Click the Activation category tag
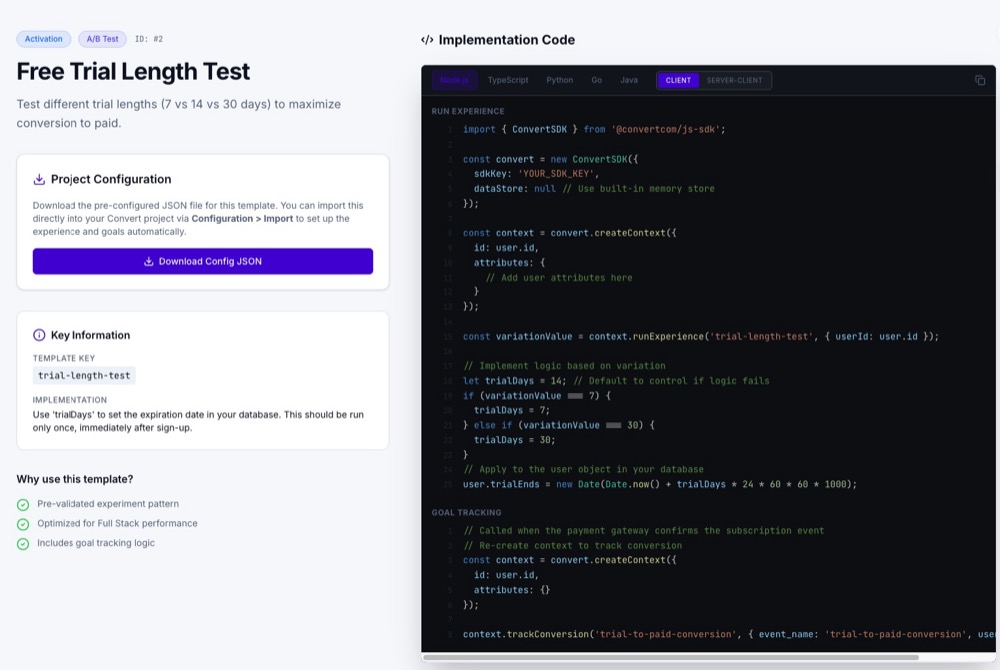This screenshot has height=670, width=1000. pyautogui.click(x=43, y=39)
